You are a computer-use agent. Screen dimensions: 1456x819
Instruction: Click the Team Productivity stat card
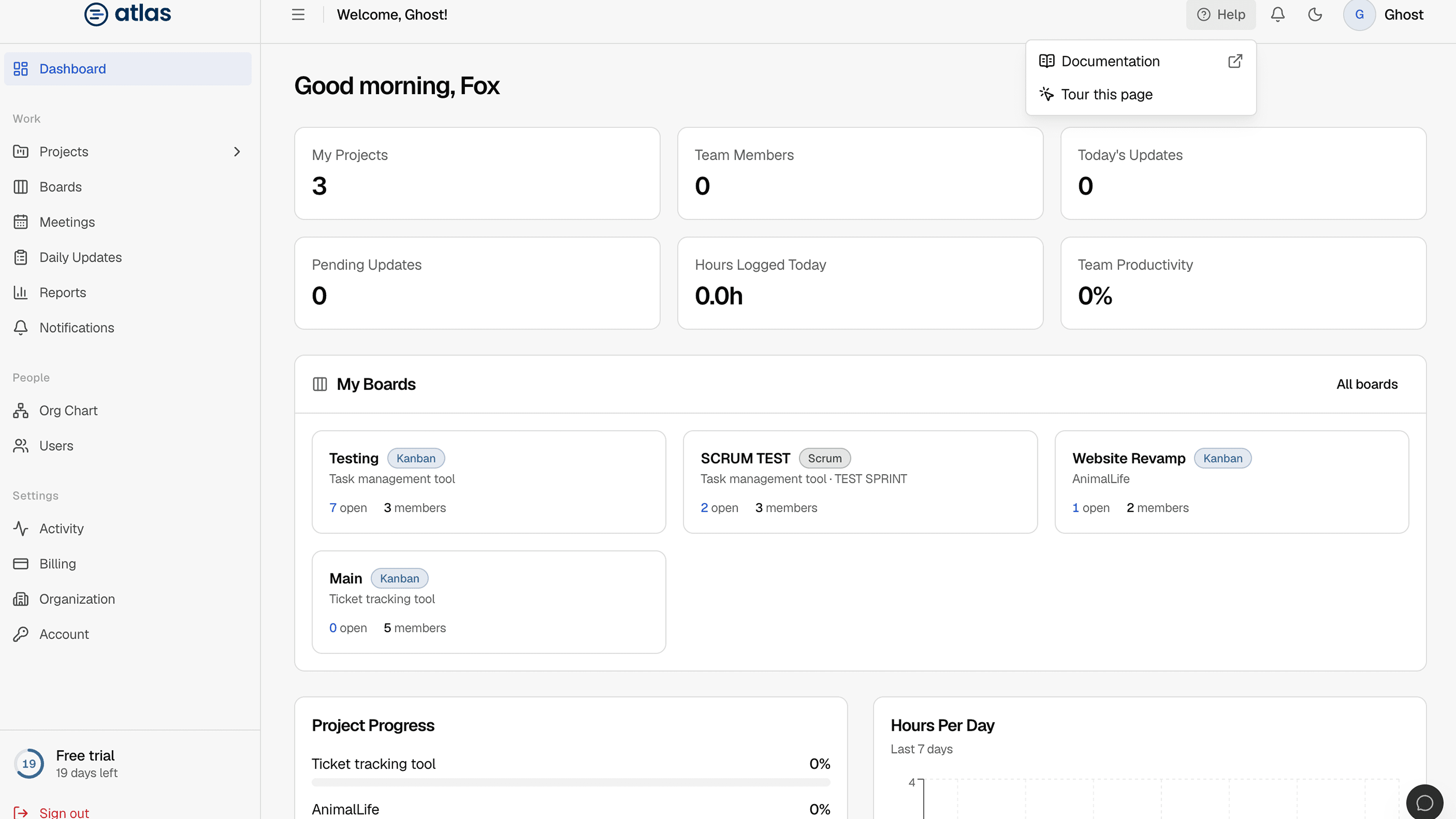click(x=1244, y=283)
